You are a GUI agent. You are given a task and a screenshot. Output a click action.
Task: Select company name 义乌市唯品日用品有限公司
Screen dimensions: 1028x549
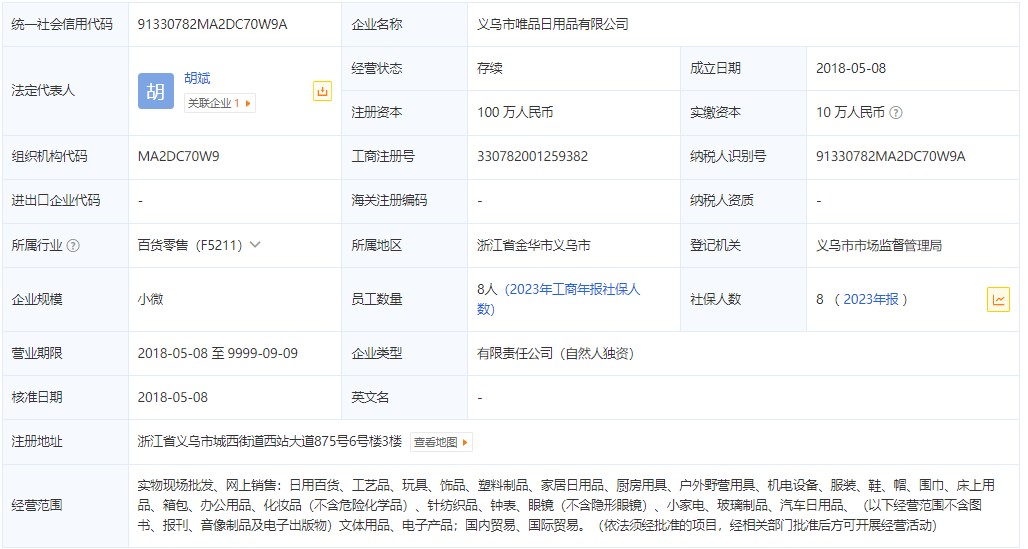[553, 24]
